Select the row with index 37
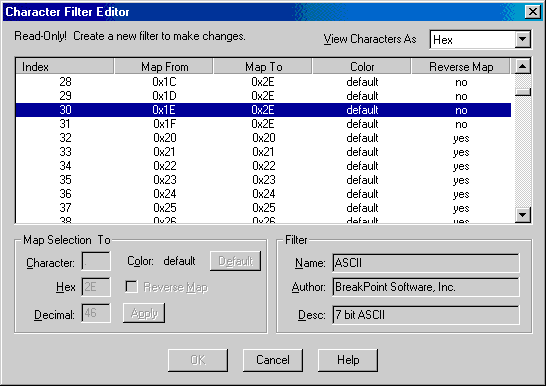The image size is (546, 386). pos(263,208)
